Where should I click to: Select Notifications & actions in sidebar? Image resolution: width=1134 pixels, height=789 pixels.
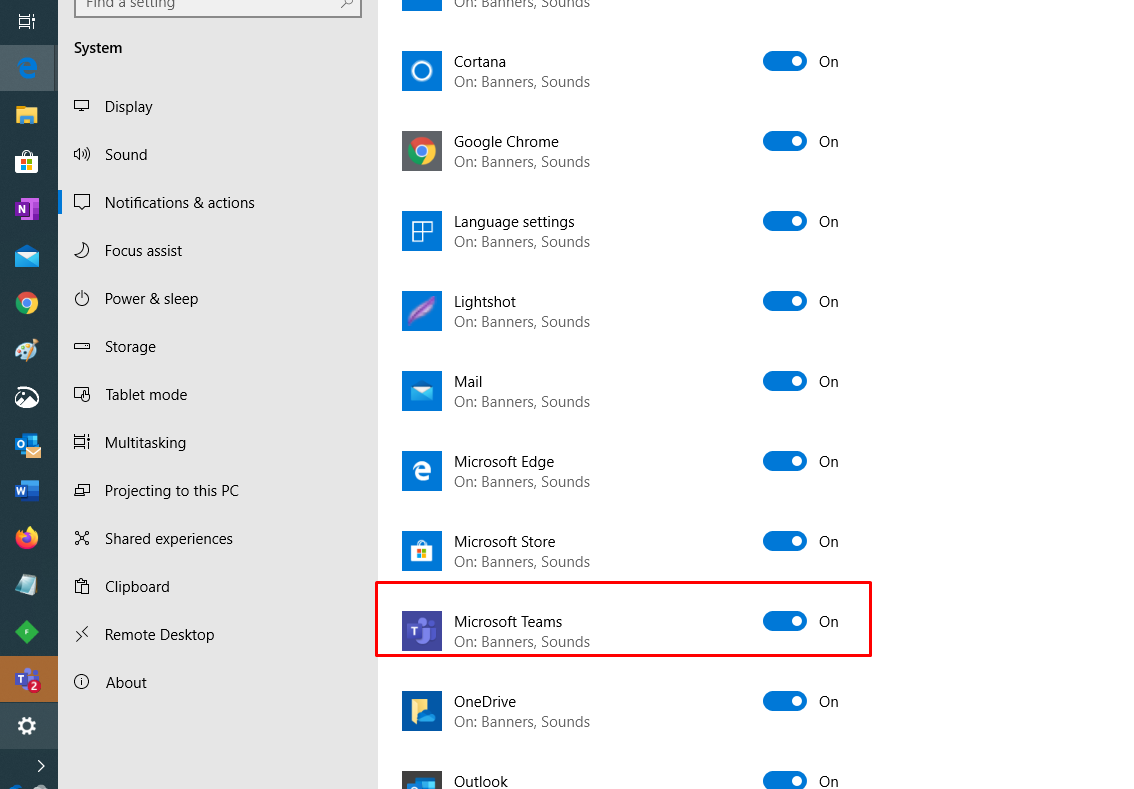pyautogui.click(x=218, y=202)
